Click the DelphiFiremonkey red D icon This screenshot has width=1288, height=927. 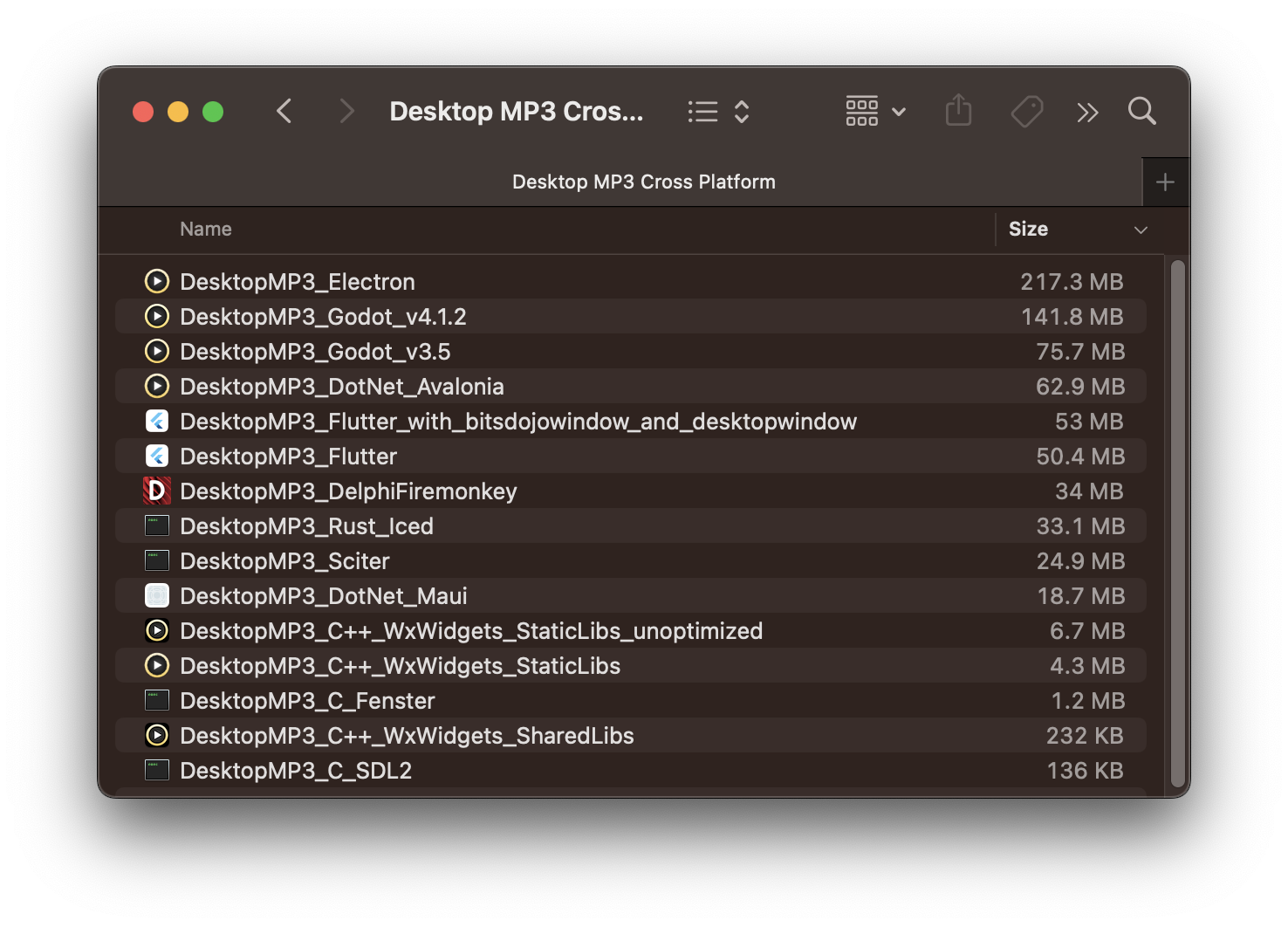pyautogui.click(x=157, y=491)
